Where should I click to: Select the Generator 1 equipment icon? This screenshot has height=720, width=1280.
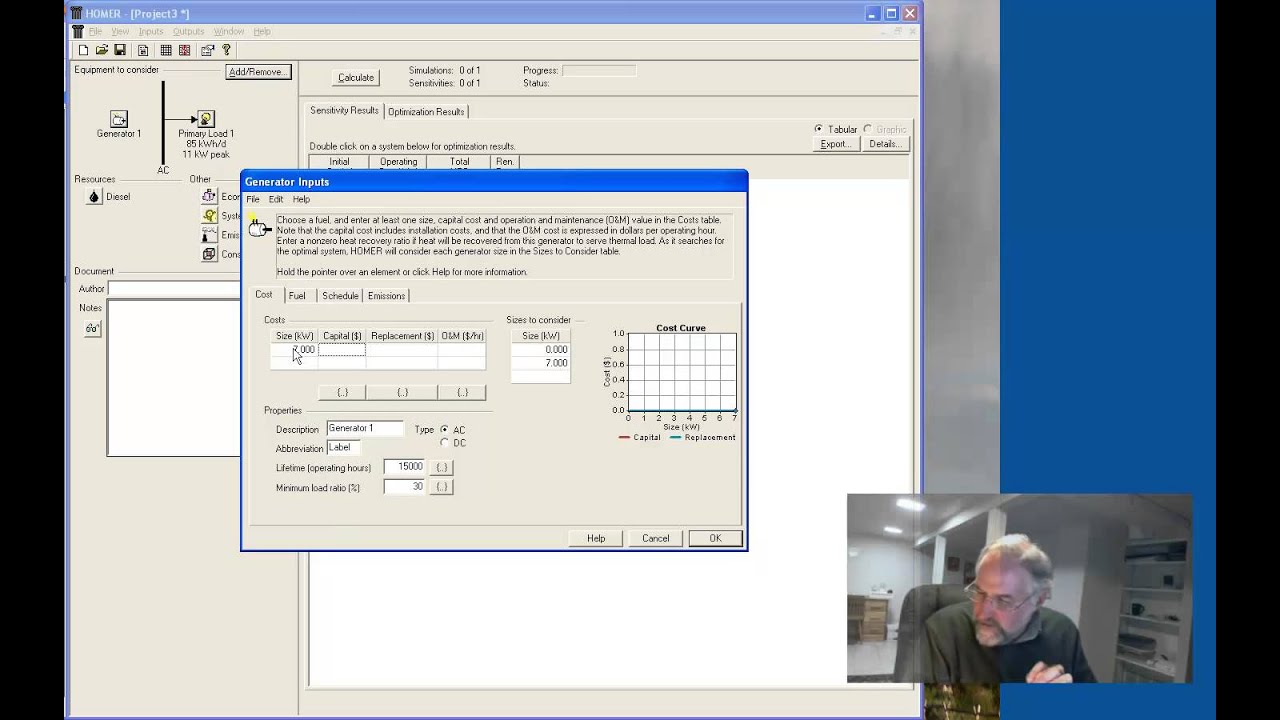tap(119, 119)
